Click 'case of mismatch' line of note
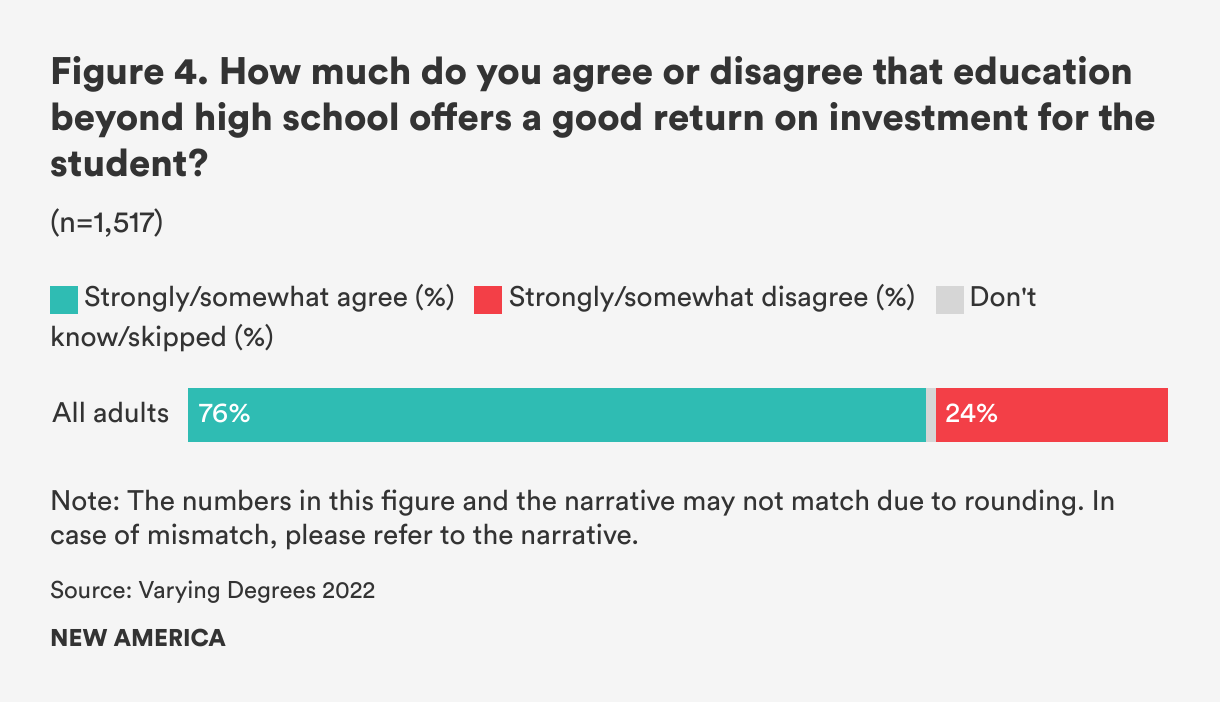1220x702 pixels. (x=343, y=535)
